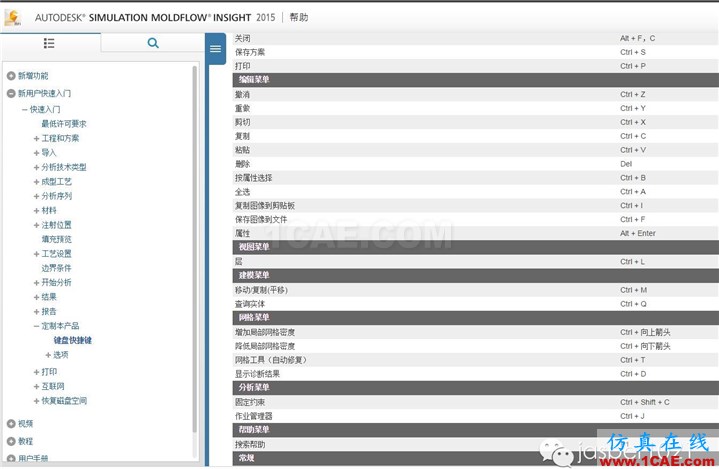Click the 建模菜单 section header
Viewport: 719px width, 469px height.
[x=476, y=276]
